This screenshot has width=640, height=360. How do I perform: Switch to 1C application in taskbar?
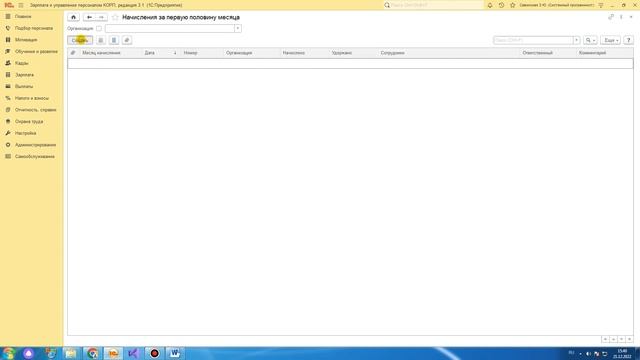113,353
